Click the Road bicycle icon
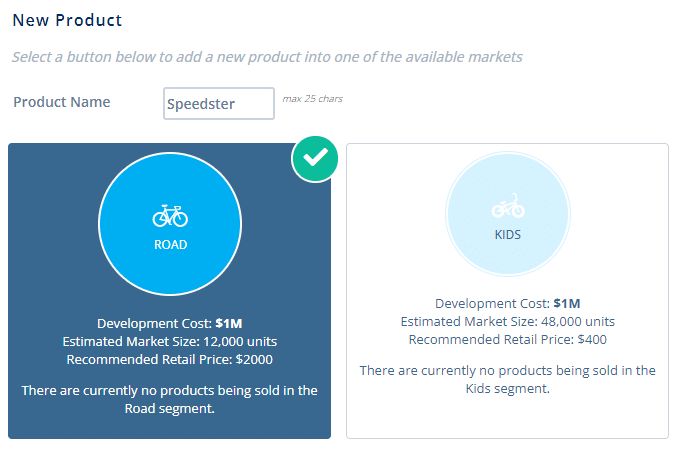This screenshot has height=454, width=682. pyautogui.click(x=170, y=215)
